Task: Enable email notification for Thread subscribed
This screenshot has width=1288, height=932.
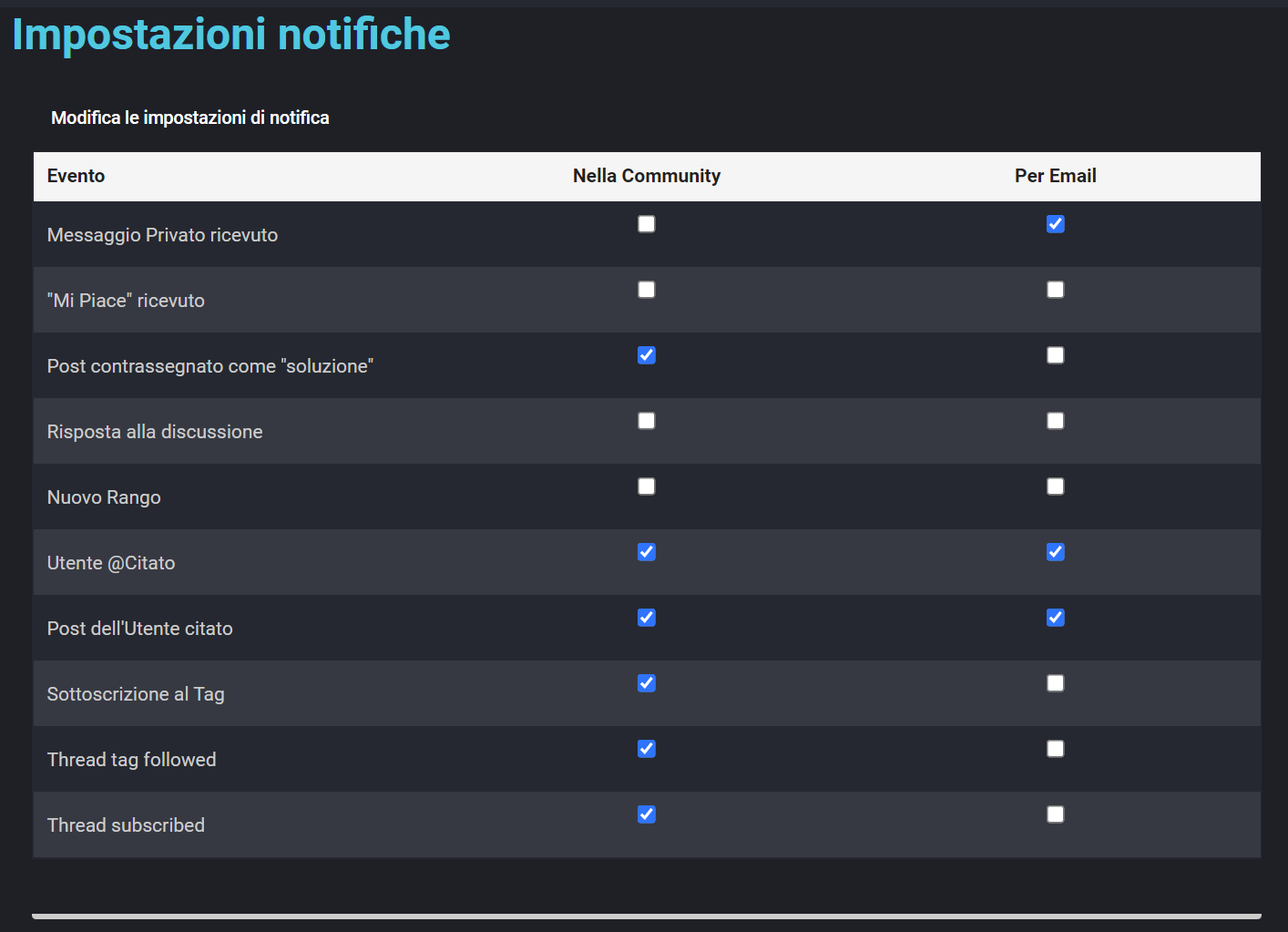Action: pos(1055,814)
